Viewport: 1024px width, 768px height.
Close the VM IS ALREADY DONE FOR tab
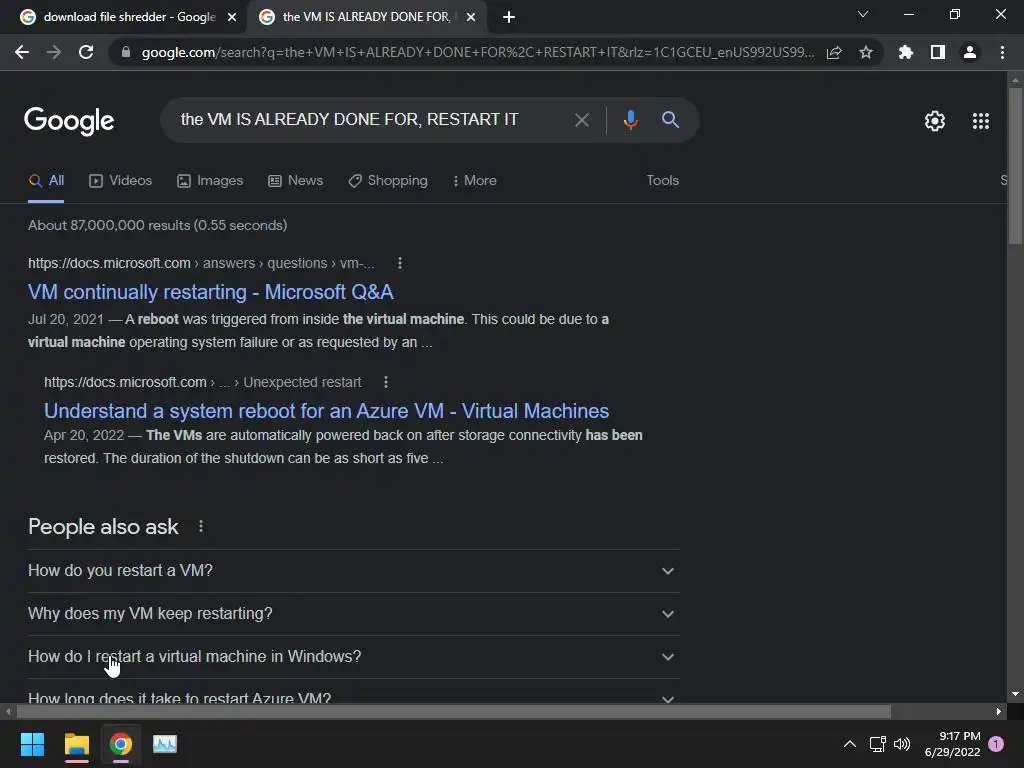[x=471, y=17]
